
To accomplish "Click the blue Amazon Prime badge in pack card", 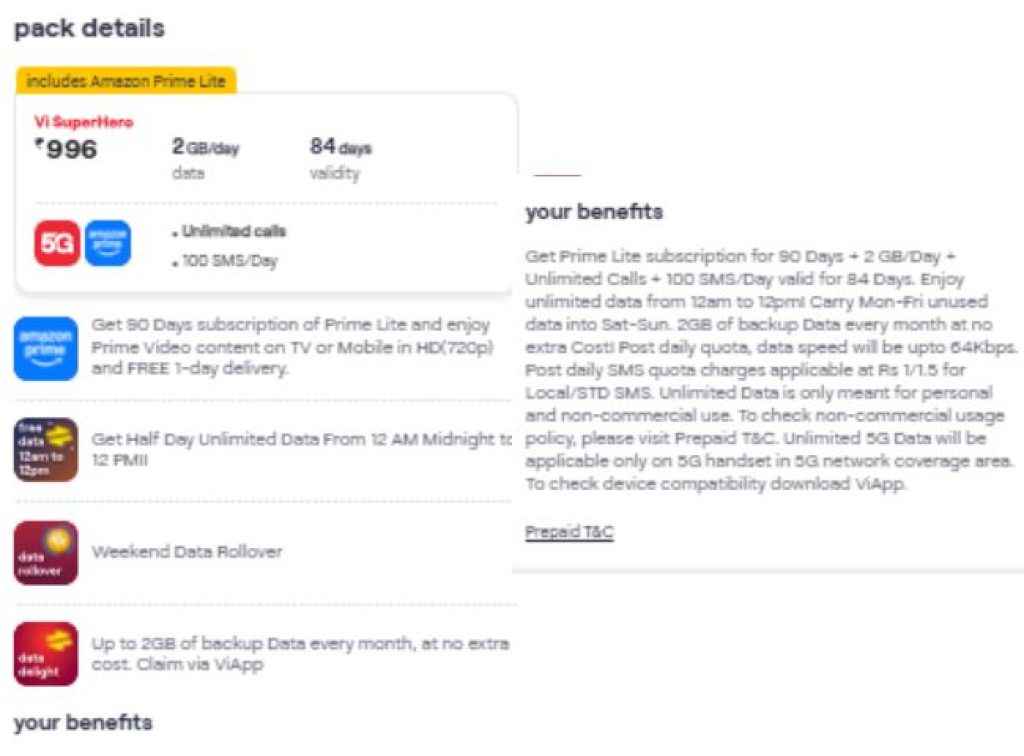I will pos(108,243).
